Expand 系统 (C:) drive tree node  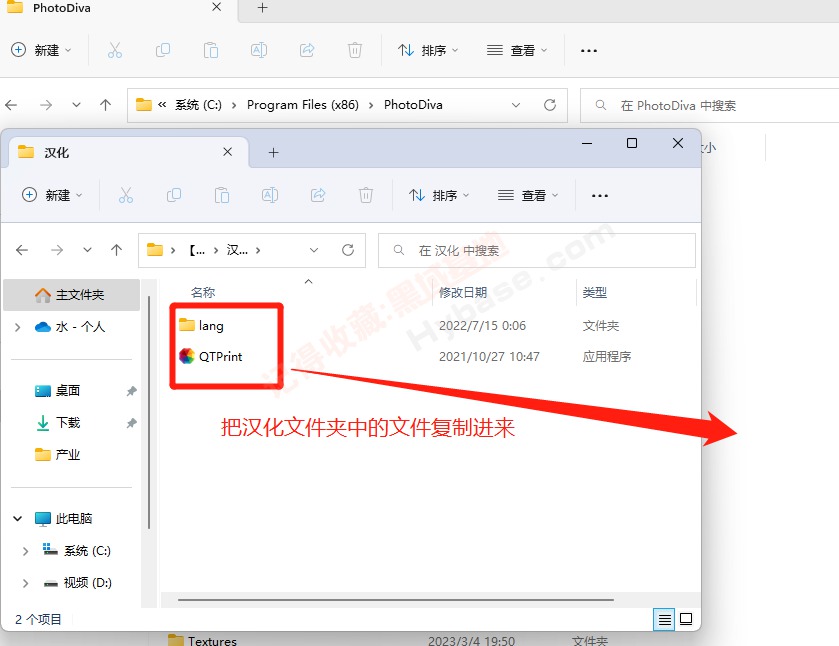25,551
